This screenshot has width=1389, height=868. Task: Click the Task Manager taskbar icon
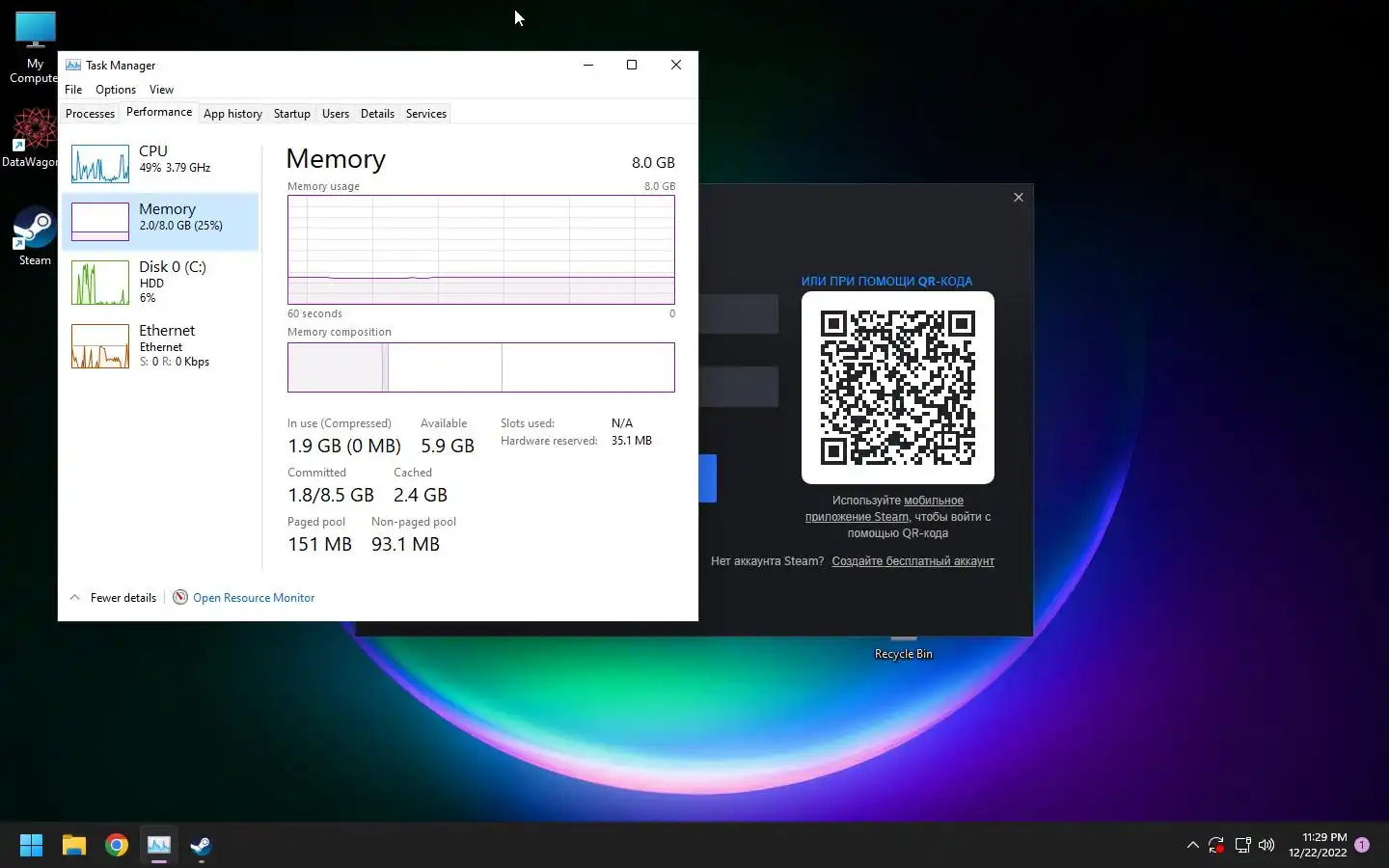coord(159,846)
